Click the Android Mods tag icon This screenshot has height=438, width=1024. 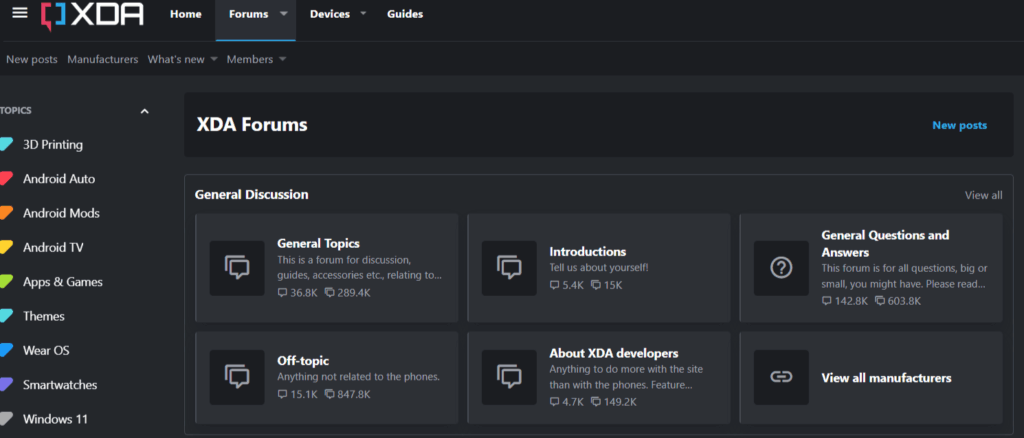6,213
